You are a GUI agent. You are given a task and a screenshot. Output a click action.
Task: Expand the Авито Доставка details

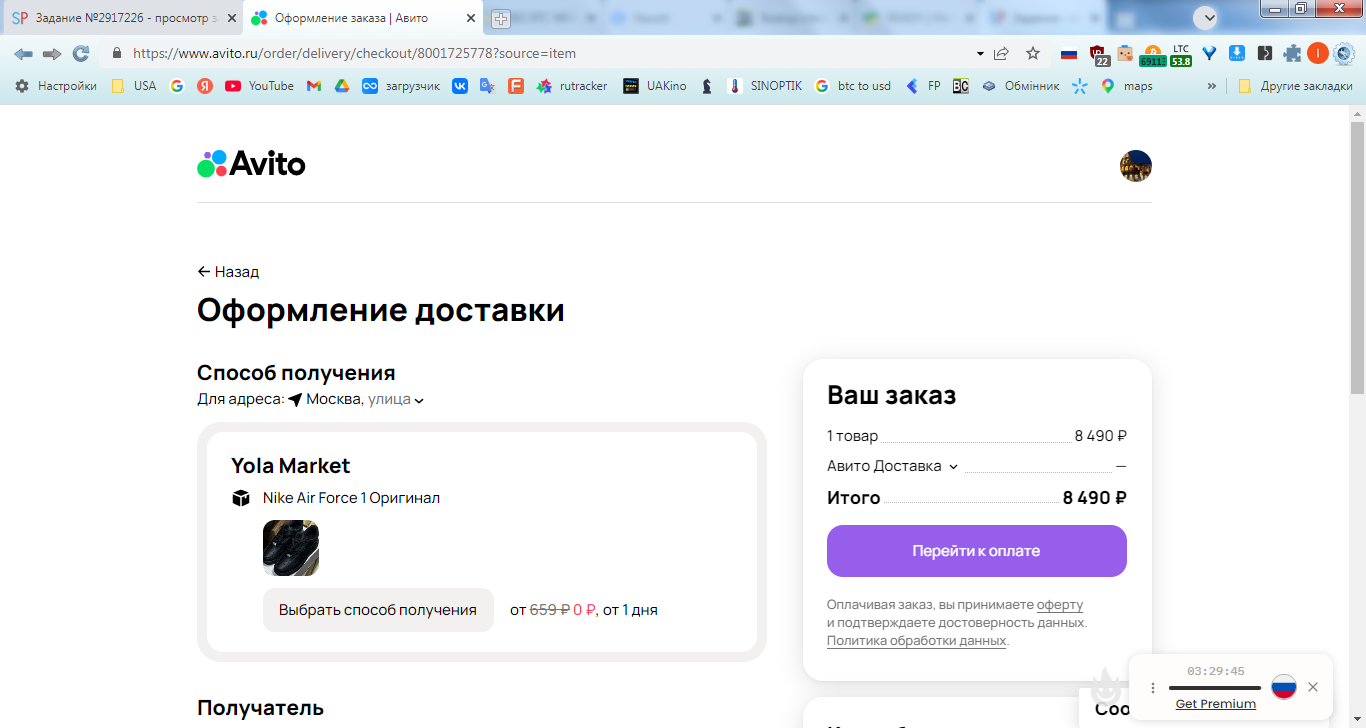(892, 466)
